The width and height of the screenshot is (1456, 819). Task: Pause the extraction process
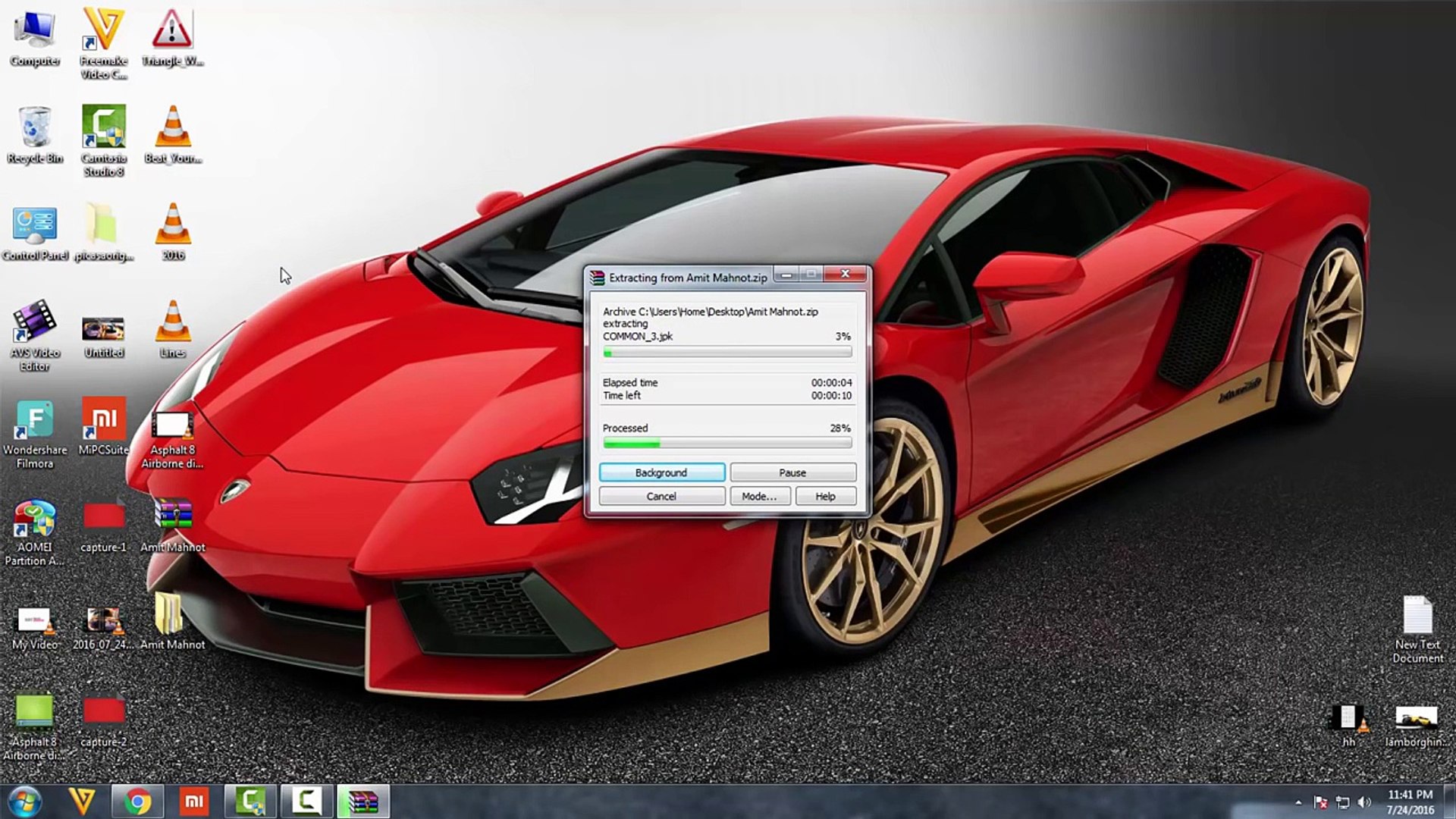792,472
